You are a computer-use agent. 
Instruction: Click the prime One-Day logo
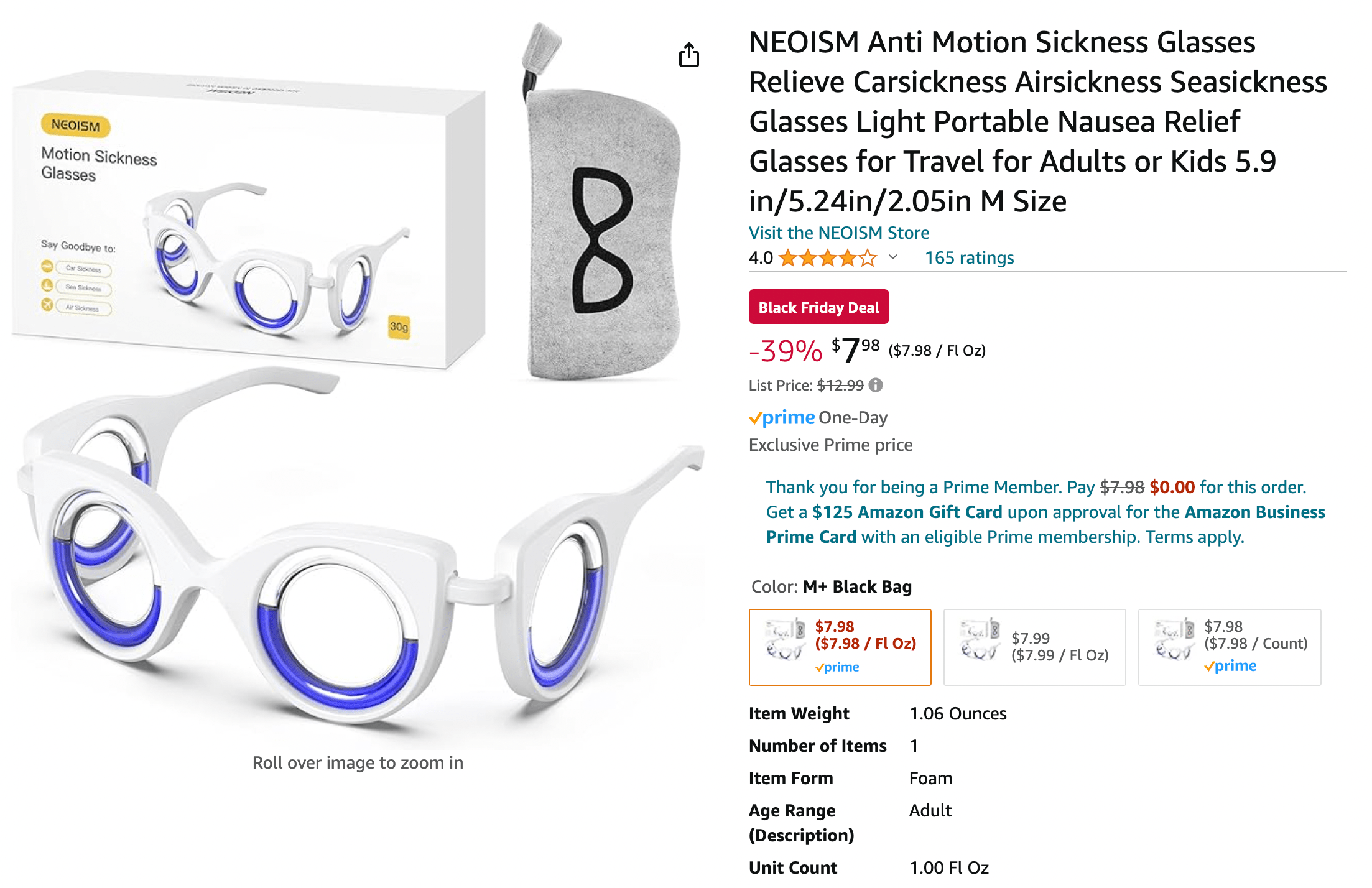pos(782,417)
